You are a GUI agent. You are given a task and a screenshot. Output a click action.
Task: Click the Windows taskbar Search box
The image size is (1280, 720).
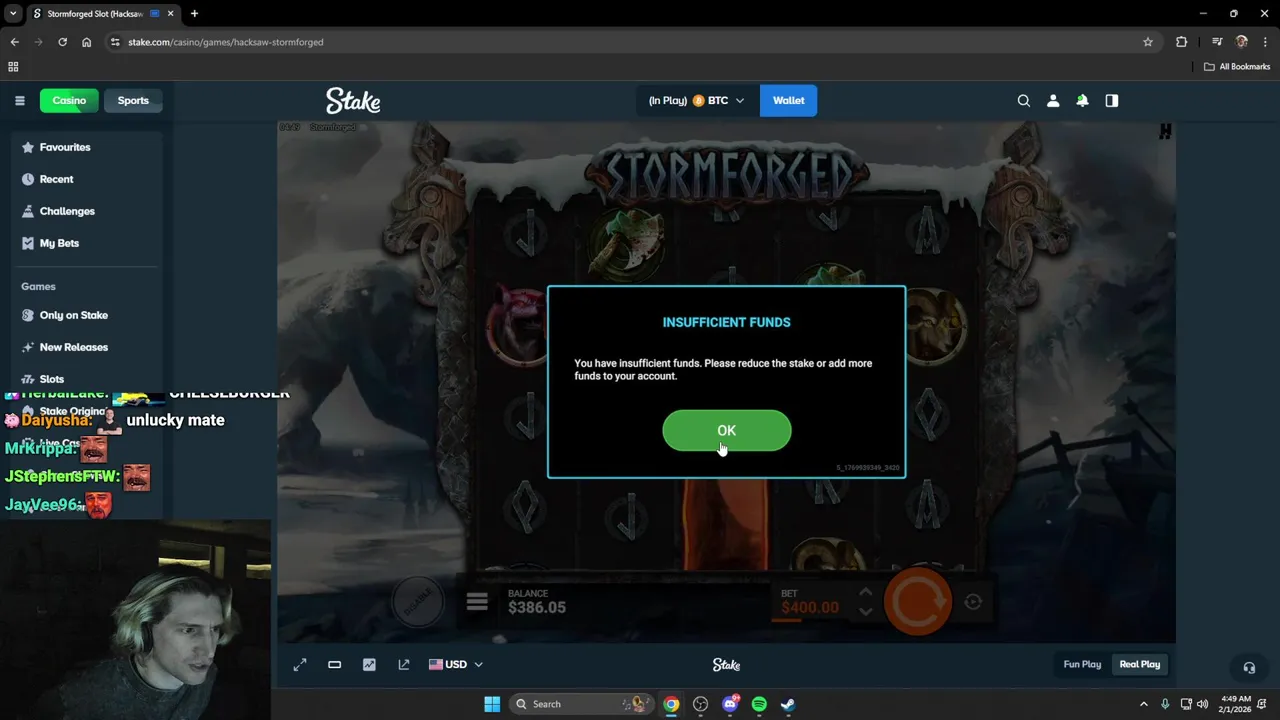click(x=580, y=704)
